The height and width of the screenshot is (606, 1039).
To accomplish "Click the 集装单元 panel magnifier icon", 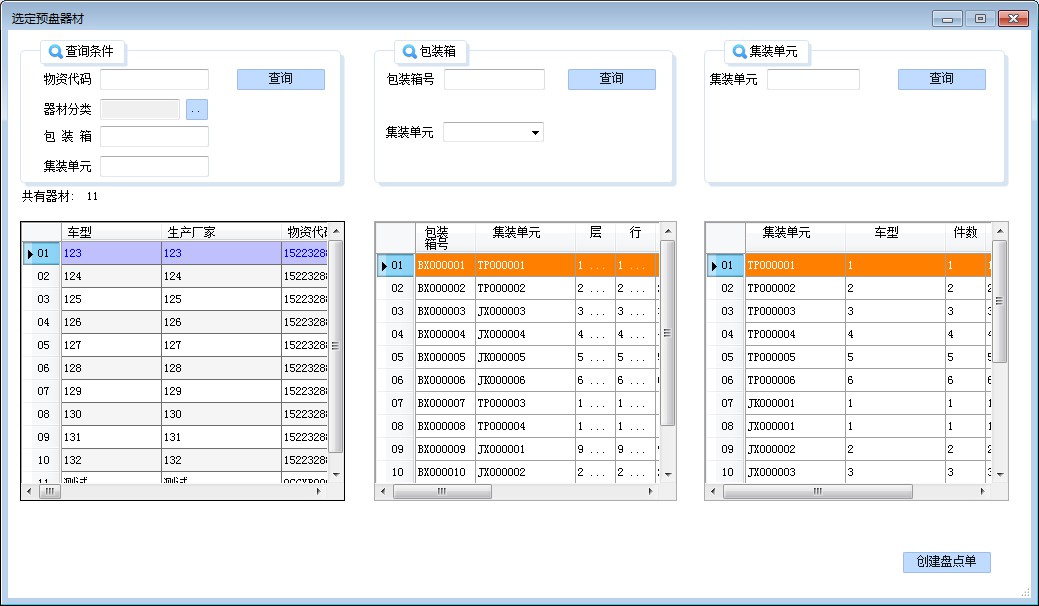I will tap(740, 51).
